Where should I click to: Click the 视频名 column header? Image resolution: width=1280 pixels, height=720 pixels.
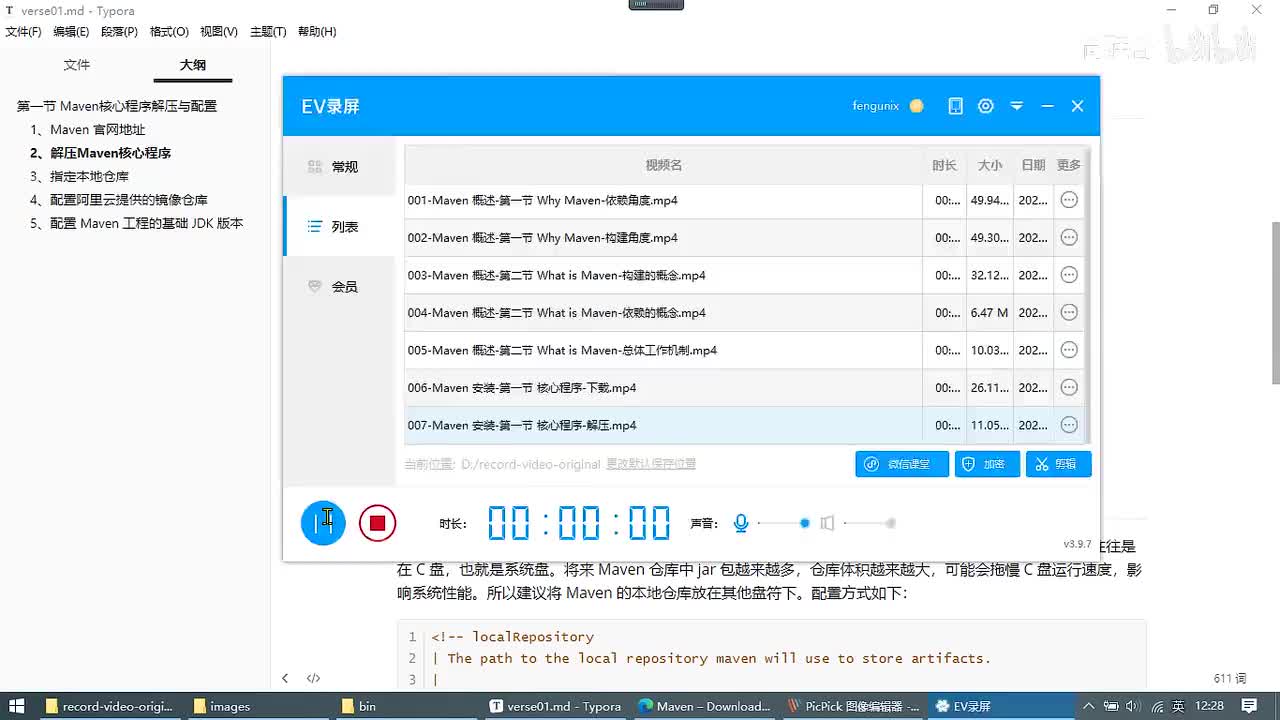(664, 165)
